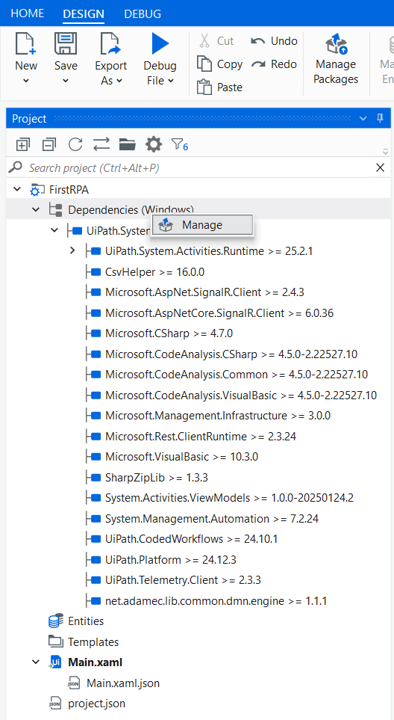Click the project.json file icon
Screen dimensions: 394x720
55,703
